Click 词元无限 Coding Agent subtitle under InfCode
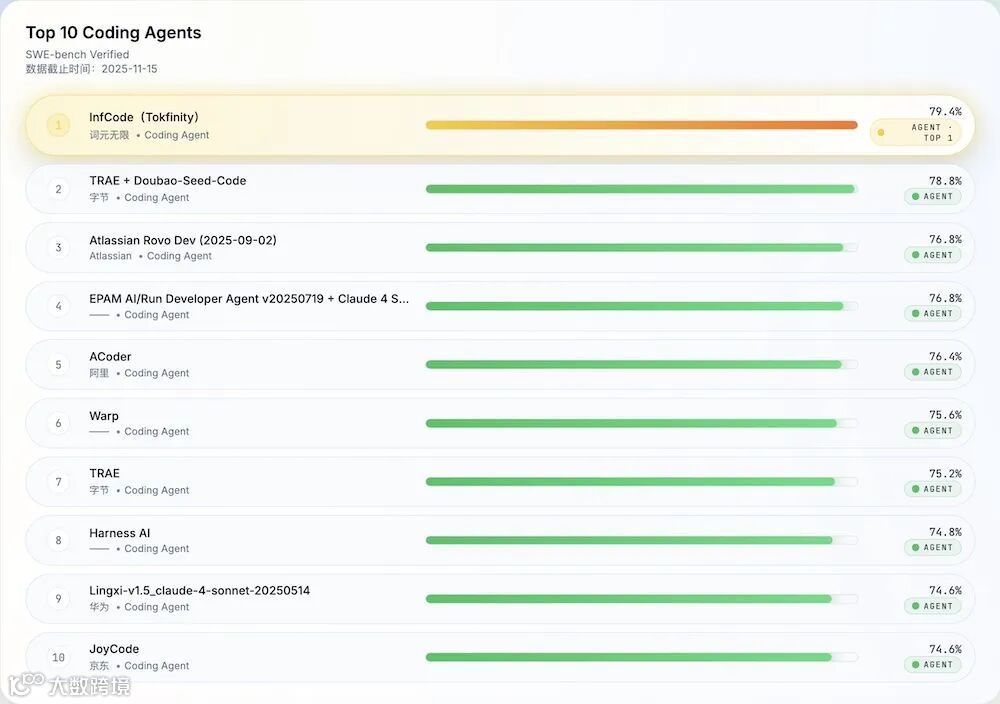The height and width of the screenshot is (704, 1000). 149,135
